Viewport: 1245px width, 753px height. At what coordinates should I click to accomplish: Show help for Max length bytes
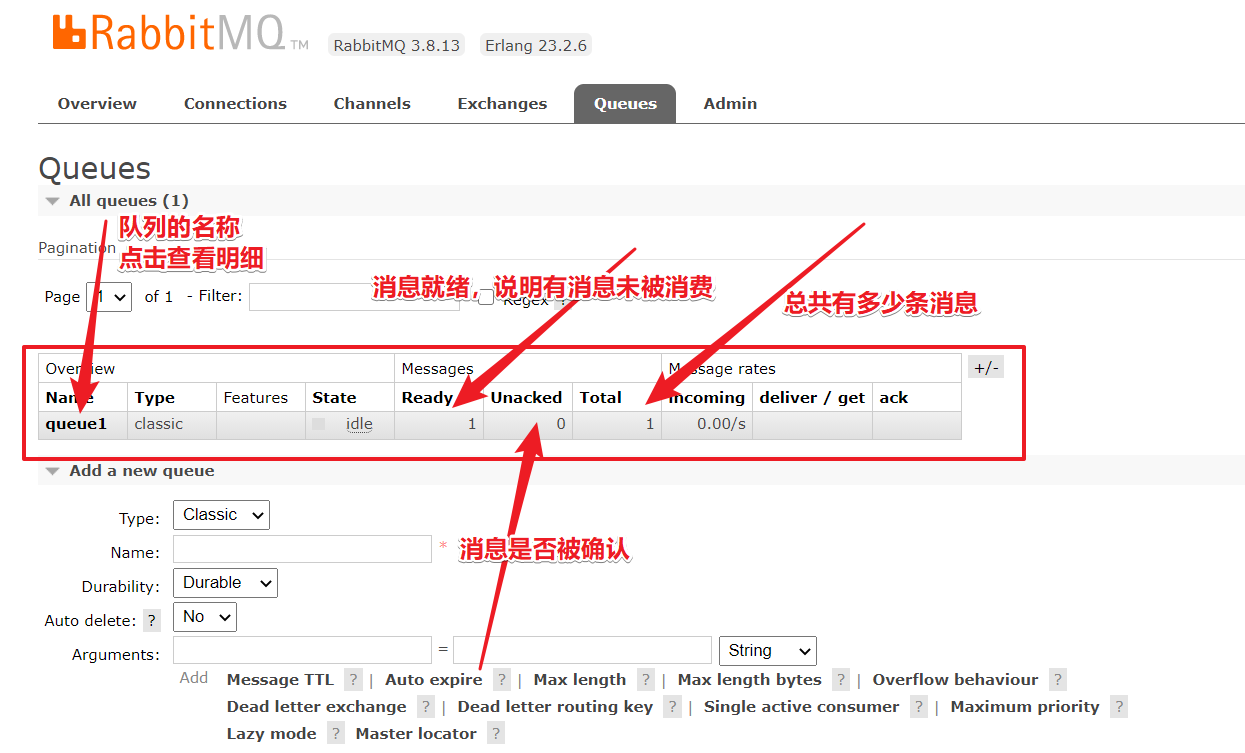841,680
